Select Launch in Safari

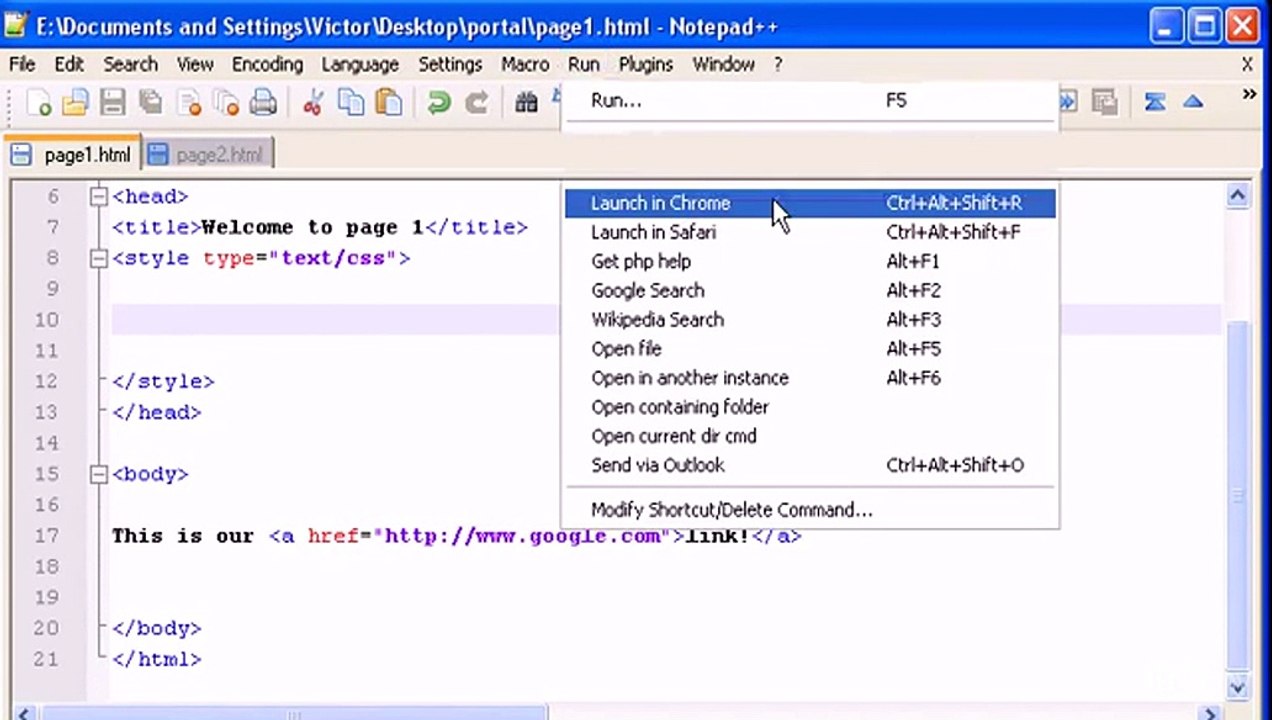[810, 232]
